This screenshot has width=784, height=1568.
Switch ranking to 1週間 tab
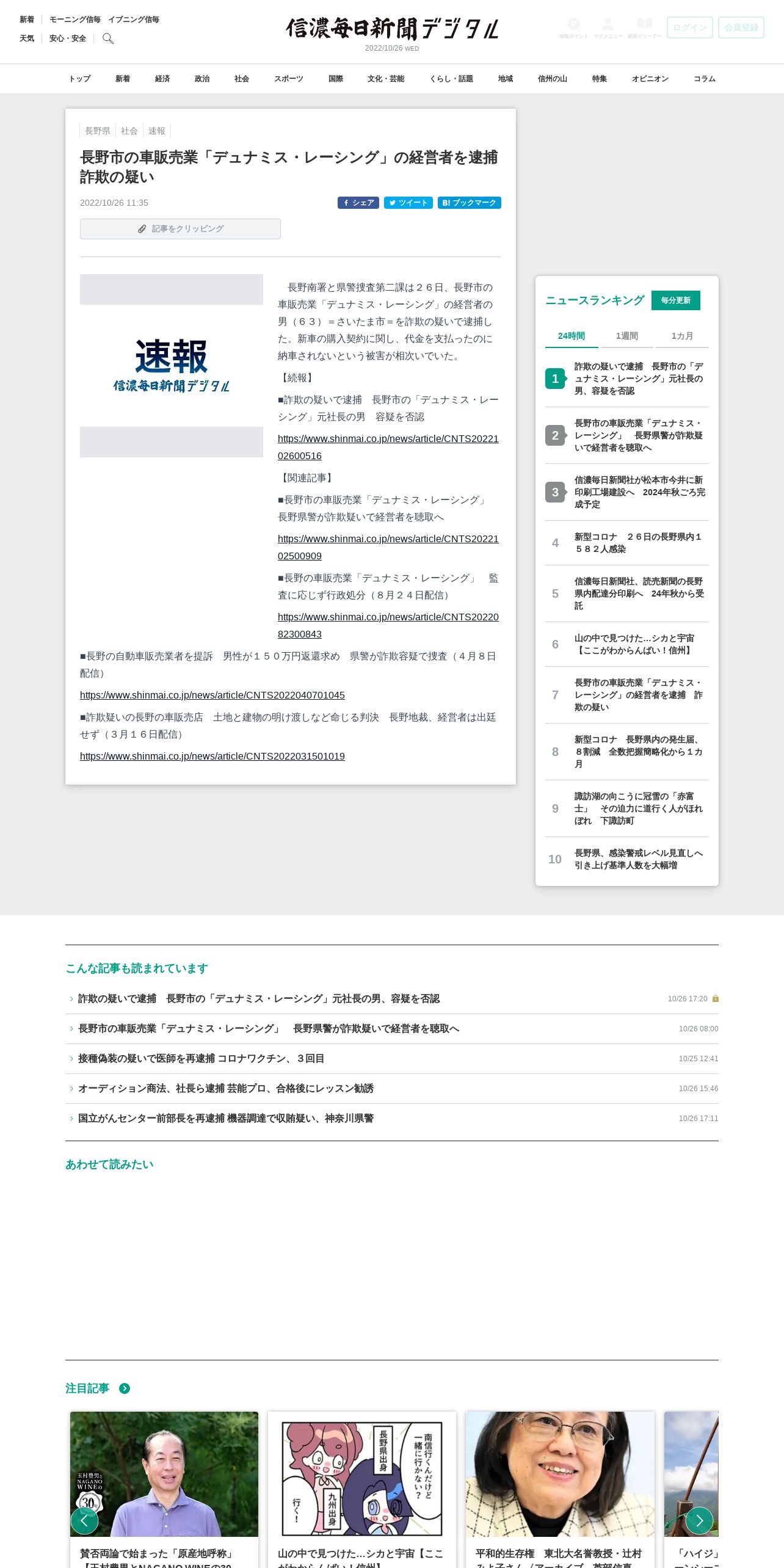click(627, 336)
